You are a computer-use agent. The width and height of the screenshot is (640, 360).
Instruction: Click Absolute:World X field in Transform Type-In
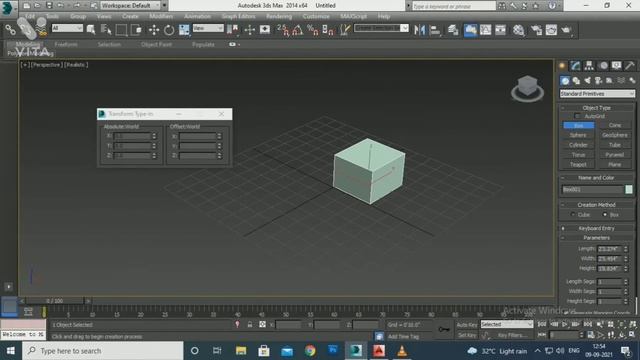(132, 136)
